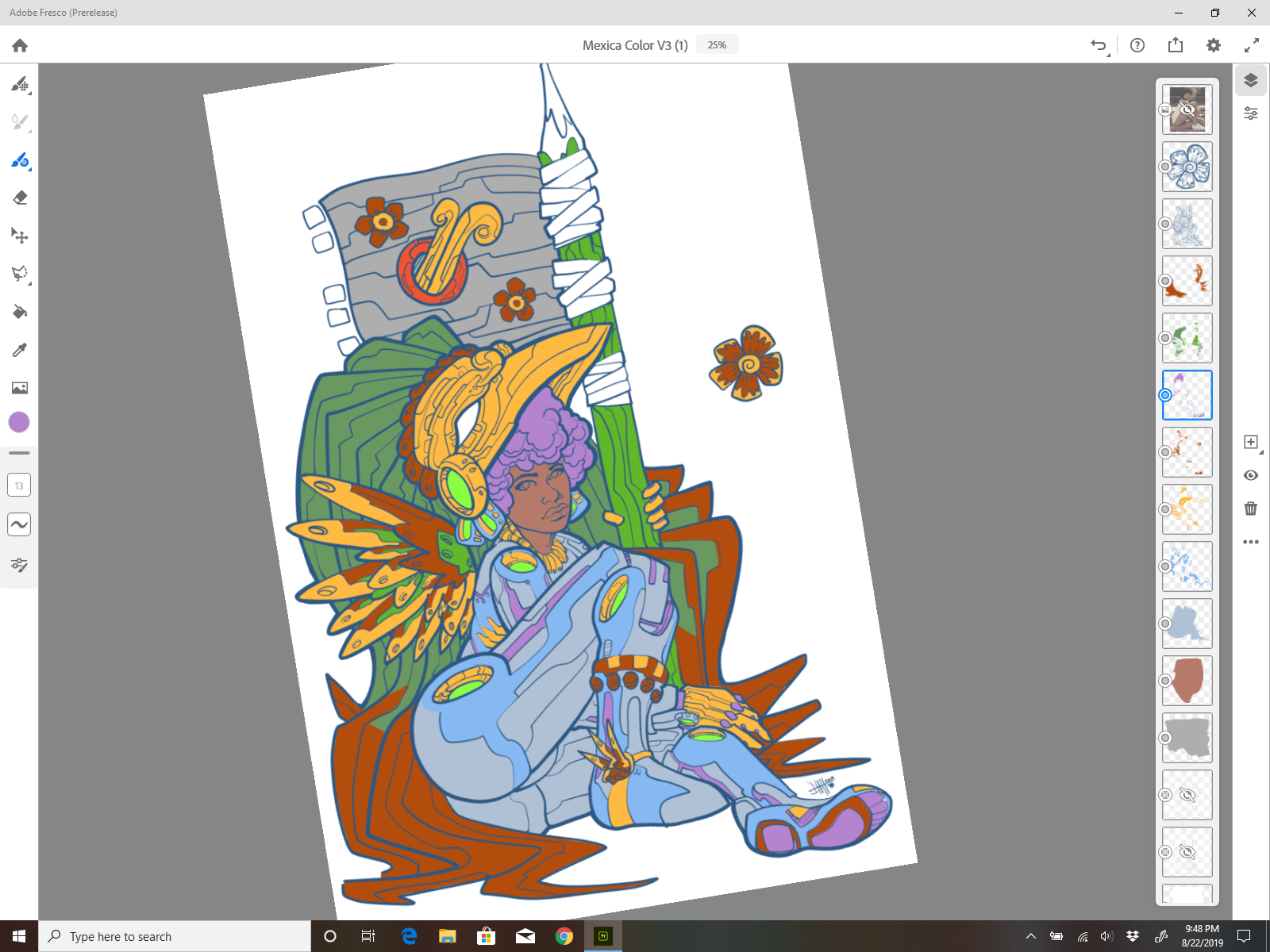This screenshot has width=1270, height=952.
Task: Select the Eraser tool
Action: pos(20,198)
